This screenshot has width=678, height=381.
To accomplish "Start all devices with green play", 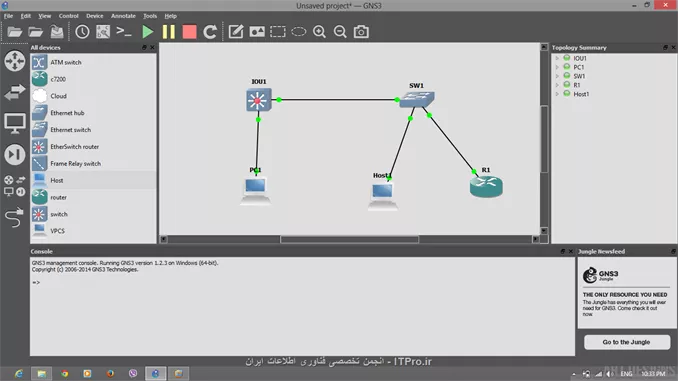I will click(147, 32).
